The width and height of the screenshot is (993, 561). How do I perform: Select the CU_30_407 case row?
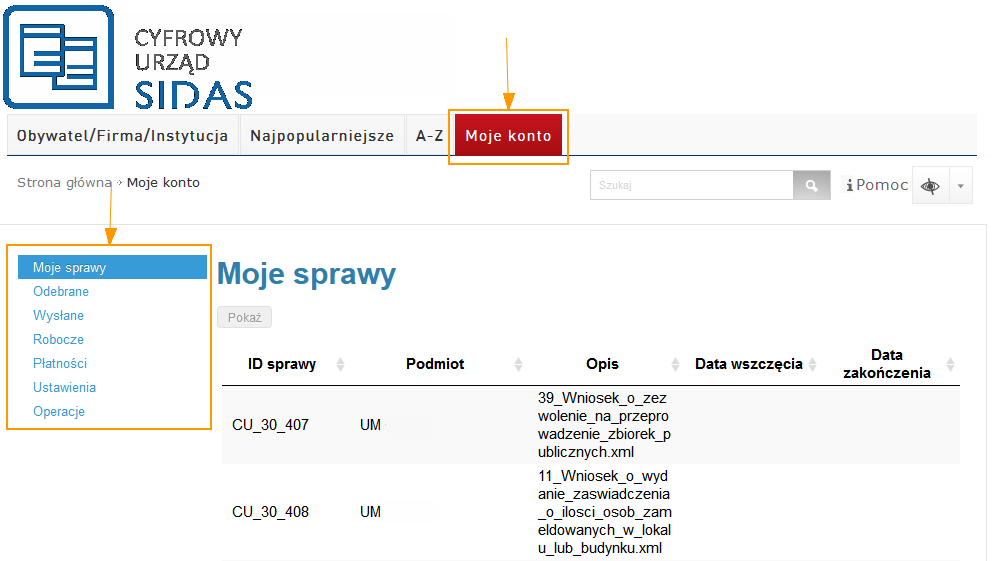[270, 425]
